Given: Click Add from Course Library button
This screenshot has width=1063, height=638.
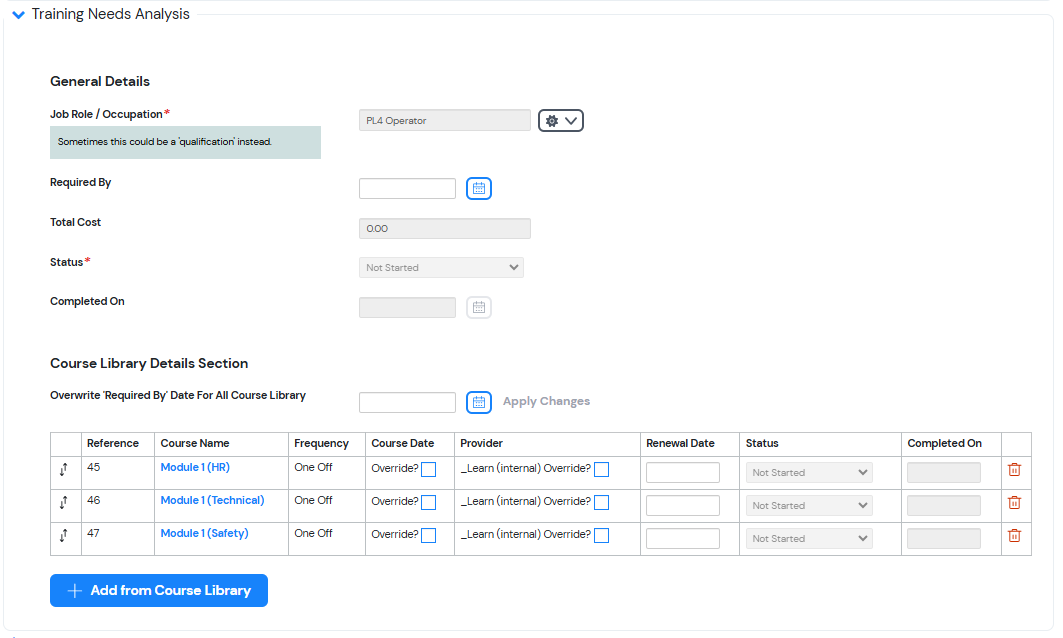Looking at the screenshot, I should (x=159, y=591).
